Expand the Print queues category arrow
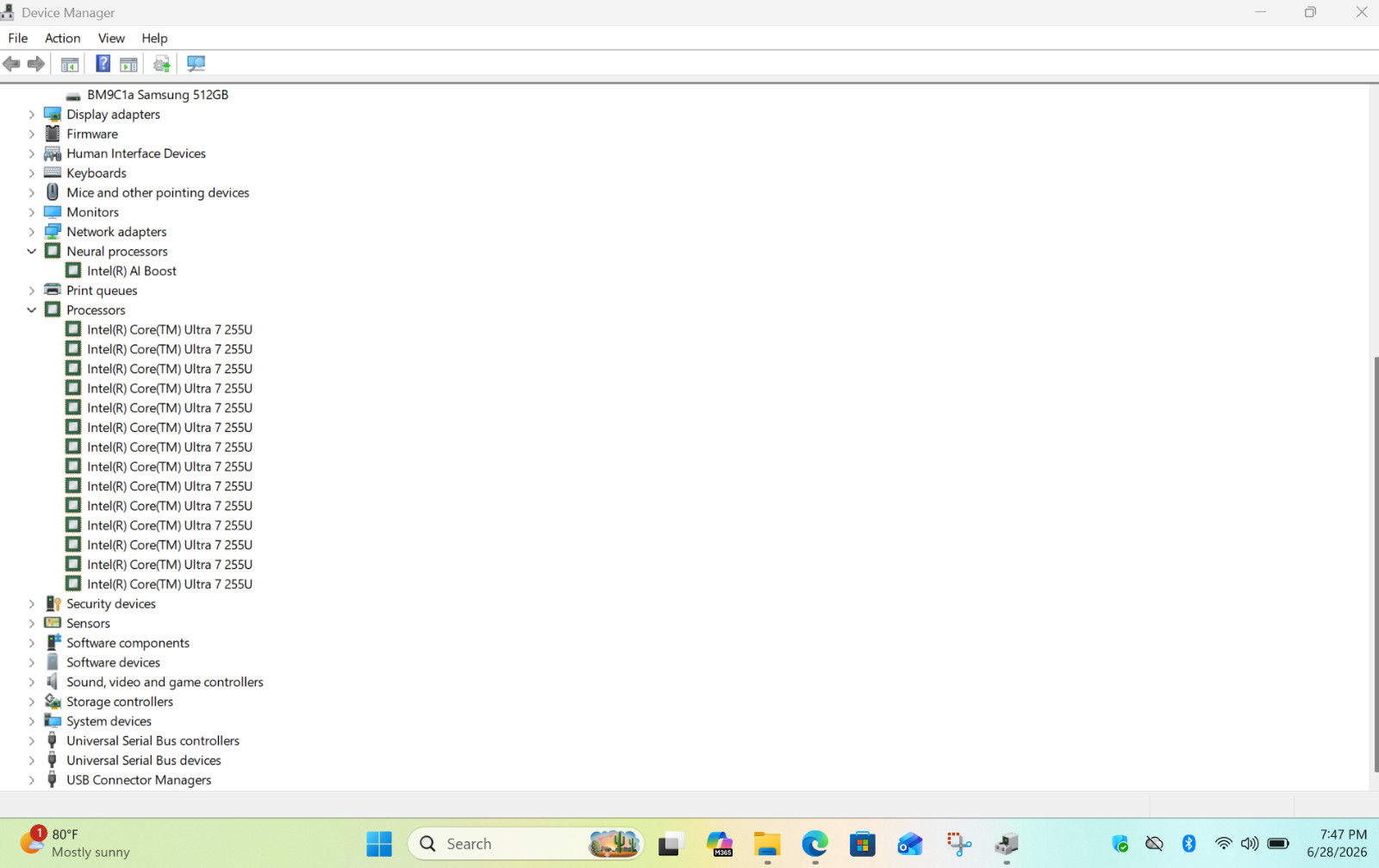This screenshot has height=868, width=1379. pyautogui.click(x=32, y=290)
